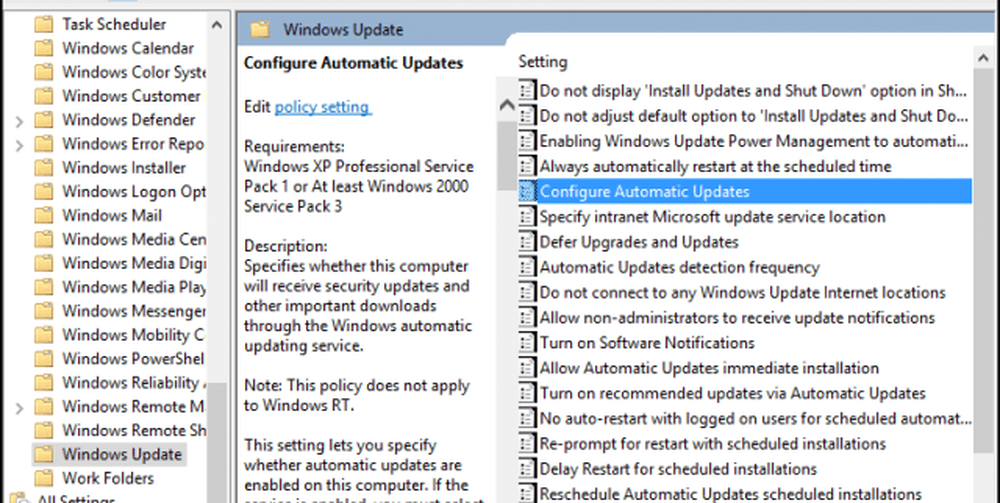
Task: Expand the Windows Remote Management node arrow
Action: [19, 407]
